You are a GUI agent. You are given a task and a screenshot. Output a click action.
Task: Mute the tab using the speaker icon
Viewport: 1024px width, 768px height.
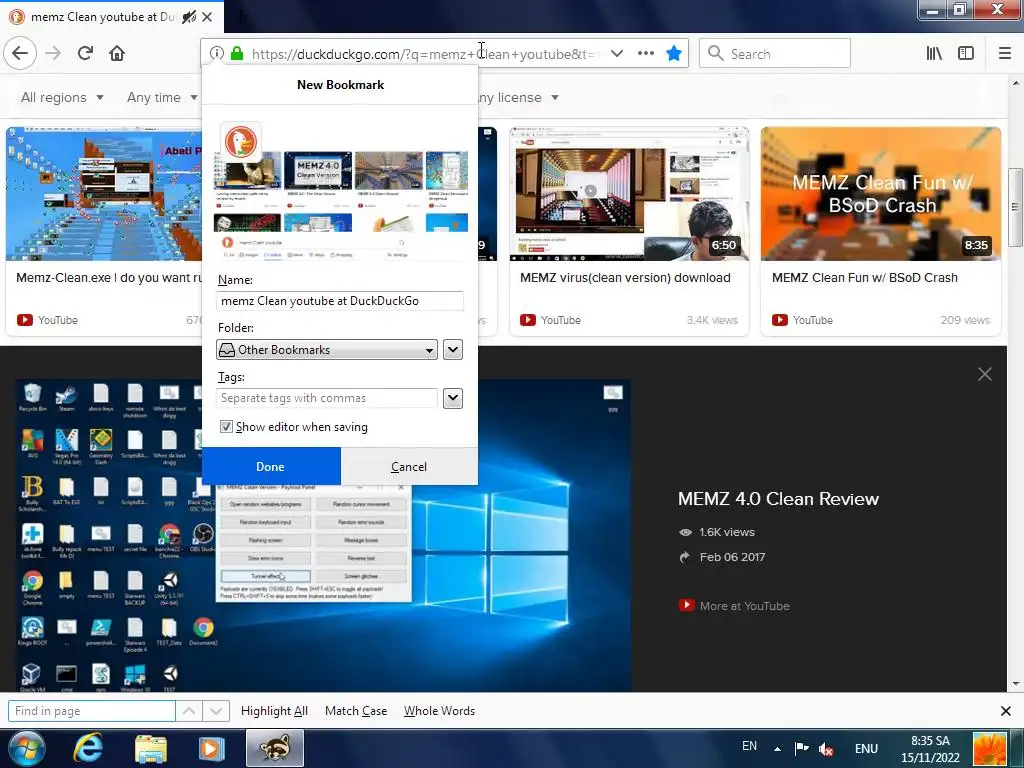click(x=189, y=17)
